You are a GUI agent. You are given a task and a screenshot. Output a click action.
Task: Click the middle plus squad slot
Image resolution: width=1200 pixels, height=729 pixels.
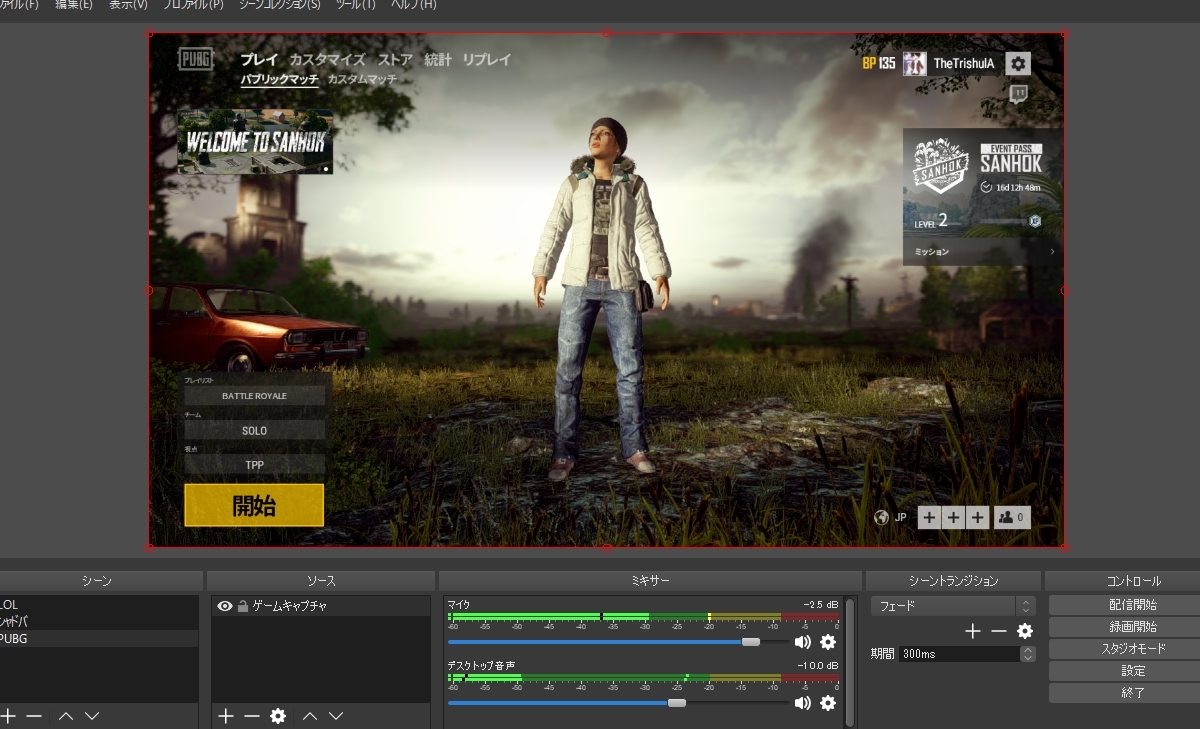point(953,517)
